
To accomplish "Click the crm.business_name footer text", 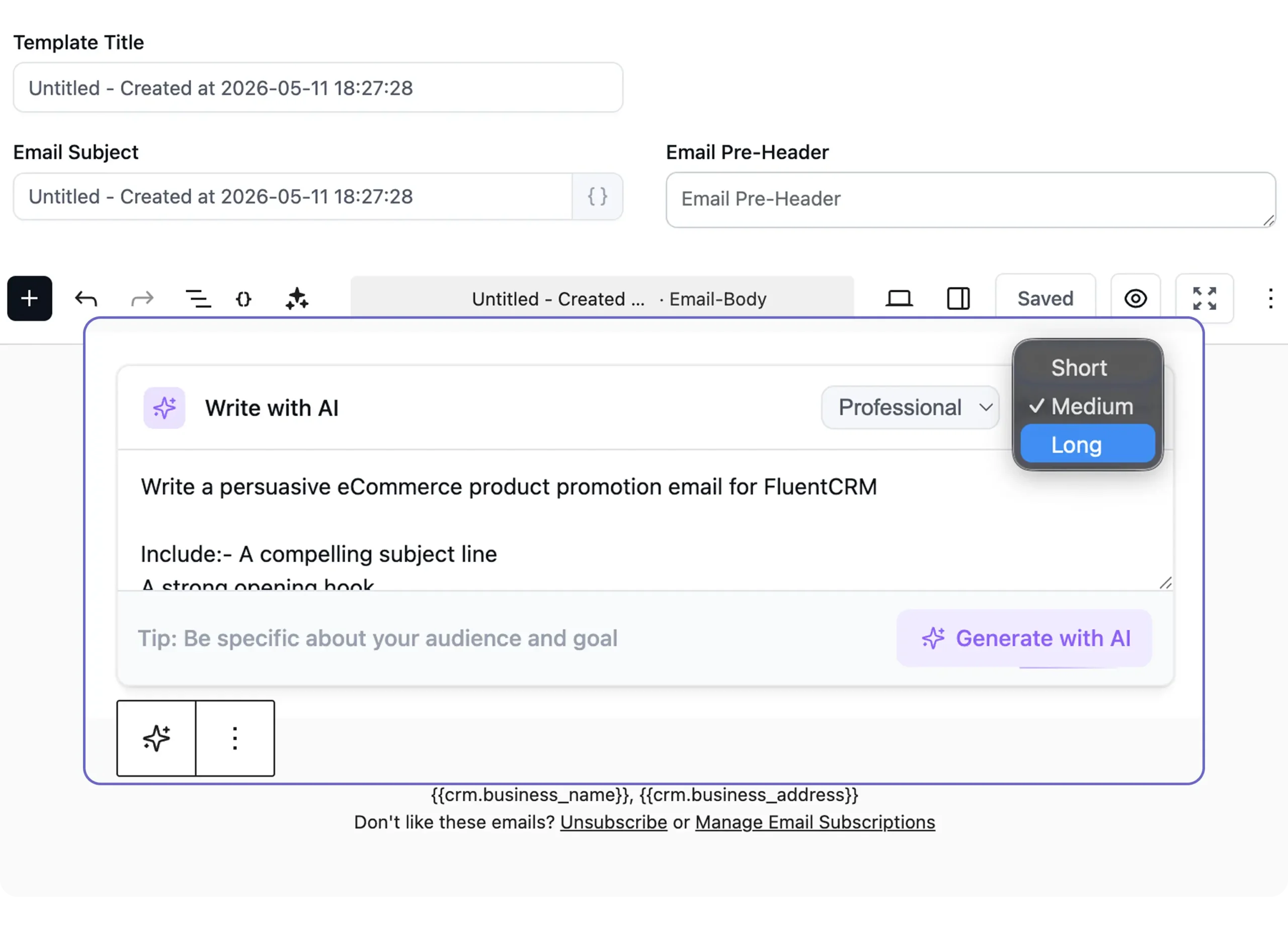I will coord(530,795).
